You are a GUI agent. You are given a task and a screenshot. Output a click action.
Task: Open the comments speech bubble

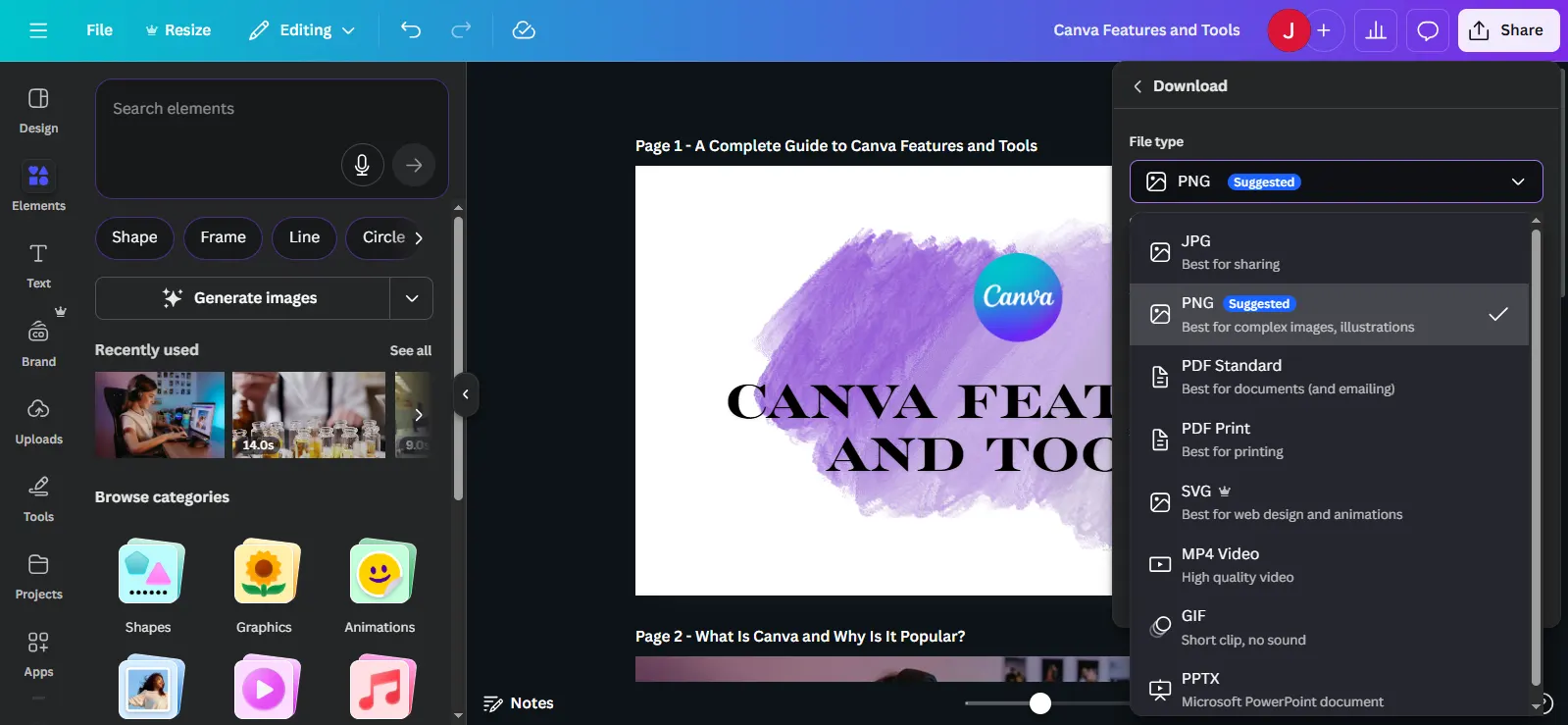pos(1428,30)
